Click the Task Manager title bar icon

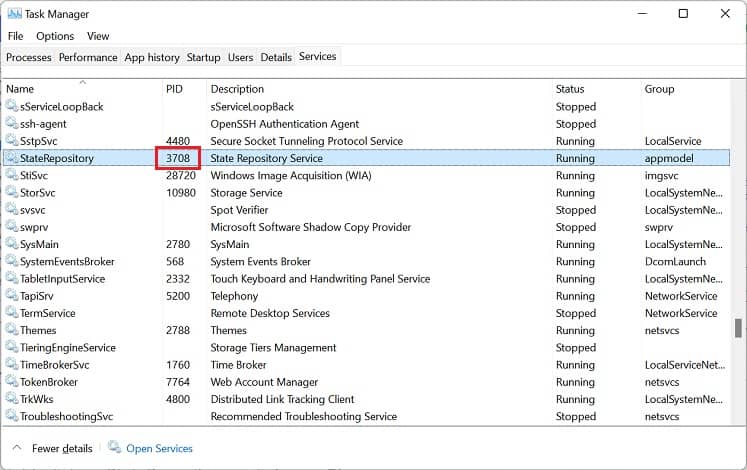click(x=15, y=14)
